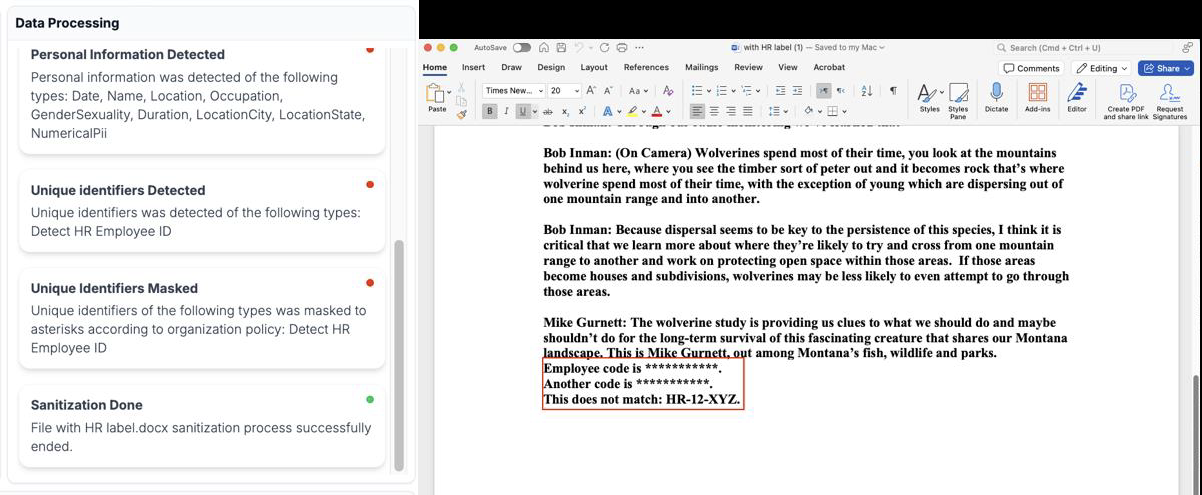
Task: Insert a numbered list
Action: click(x=722, y=91)
